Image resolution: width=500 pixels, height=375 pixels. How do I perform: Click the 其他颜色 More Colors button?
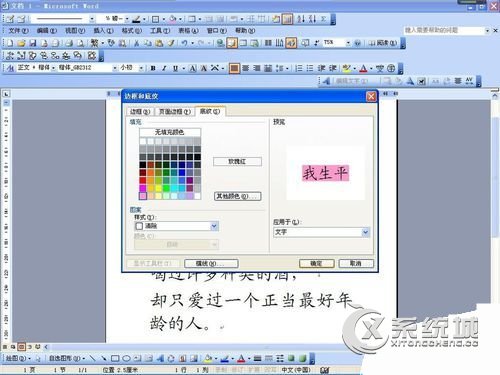coord(237,196)
